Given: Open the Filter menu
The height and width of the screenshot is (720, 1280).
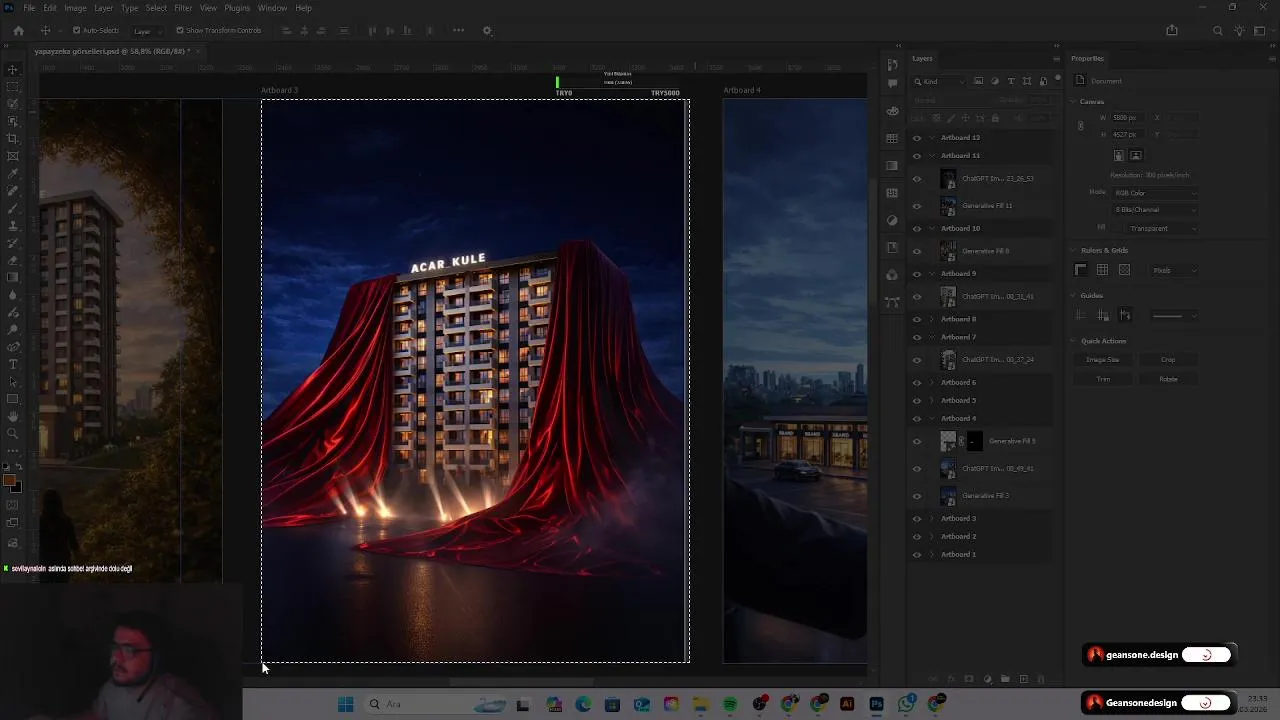Looking at the screenshot, I should point(183,8).
